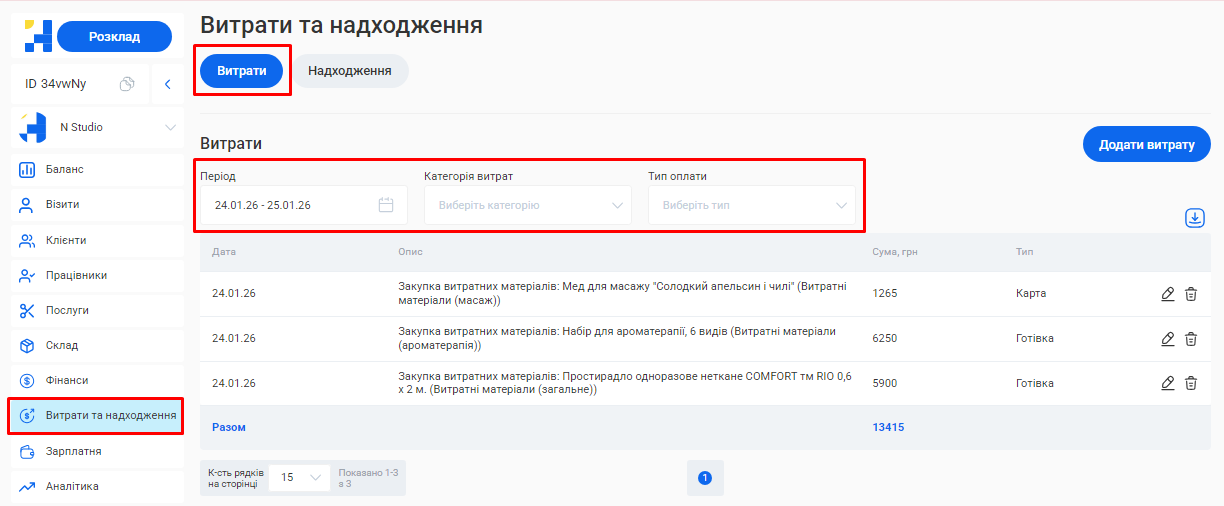Click the Сума, грн column header
The height and width of the screenshot is (506, 1224).
(x=895, y=251)
